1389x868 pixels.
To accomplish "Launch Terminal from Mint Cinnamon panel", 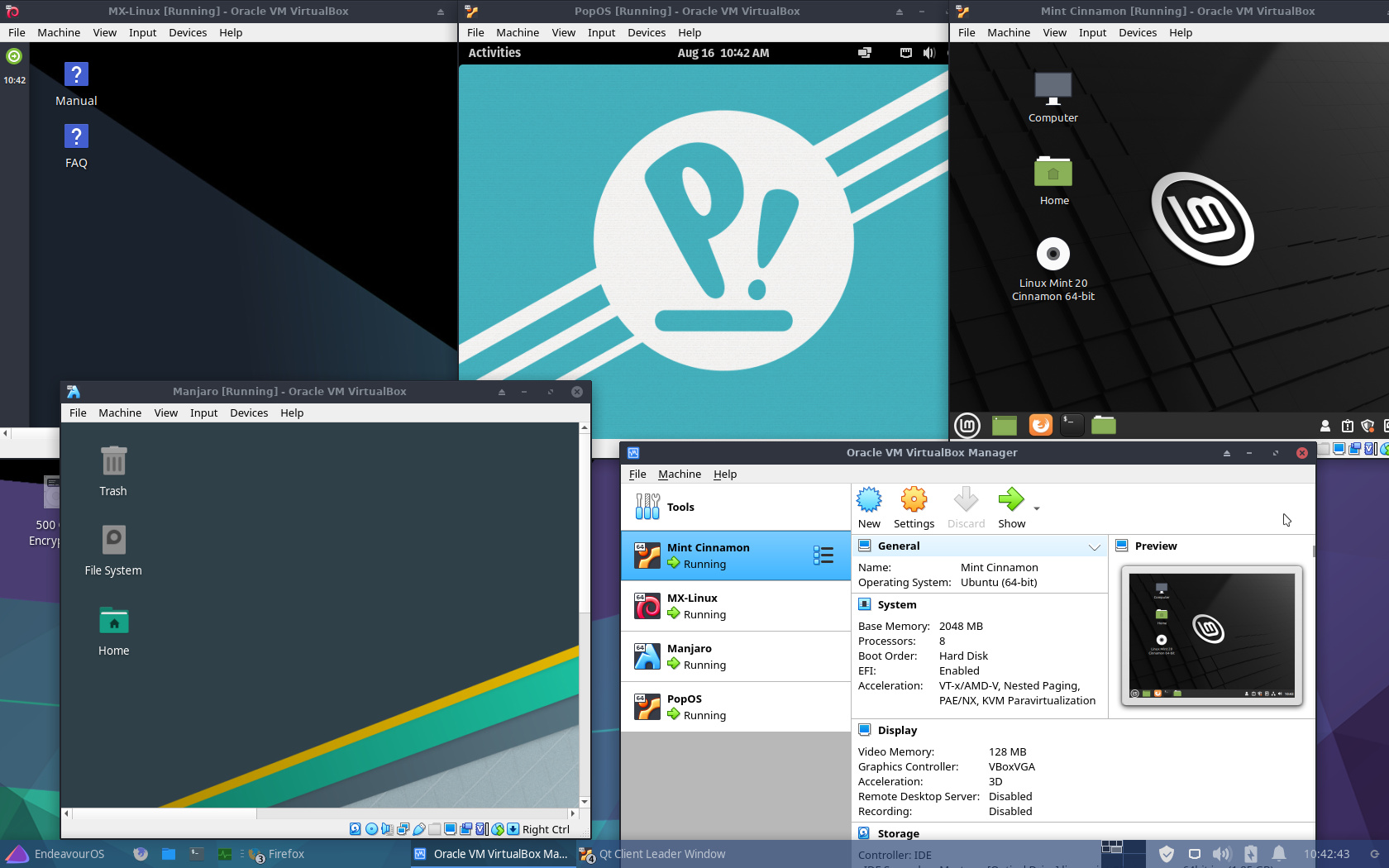I will pyautogui.click(x=1072, y=425).
